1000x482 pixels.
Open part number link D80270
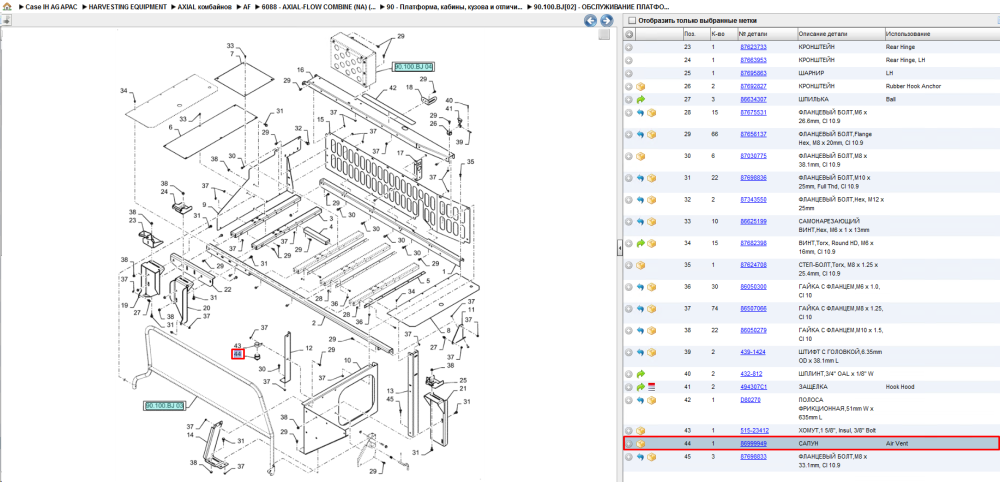click(x=749, y=400)
